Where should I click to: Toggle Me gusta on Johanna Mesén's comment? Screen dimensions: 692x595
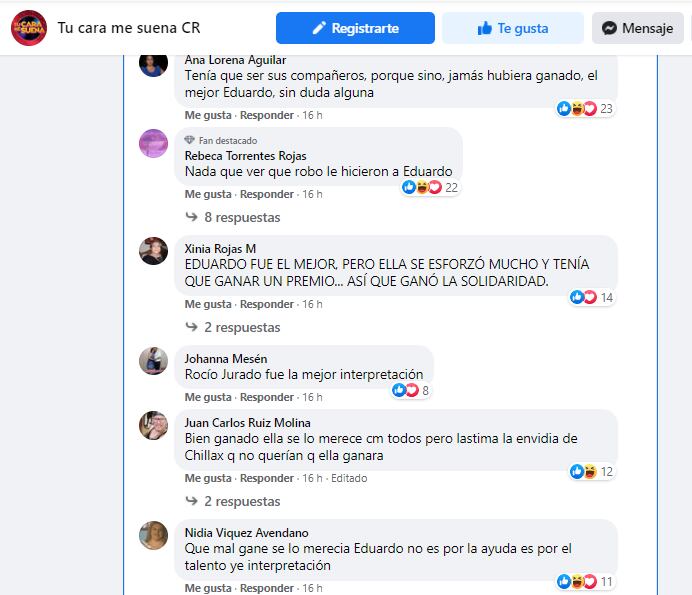(x=208, y=397)
